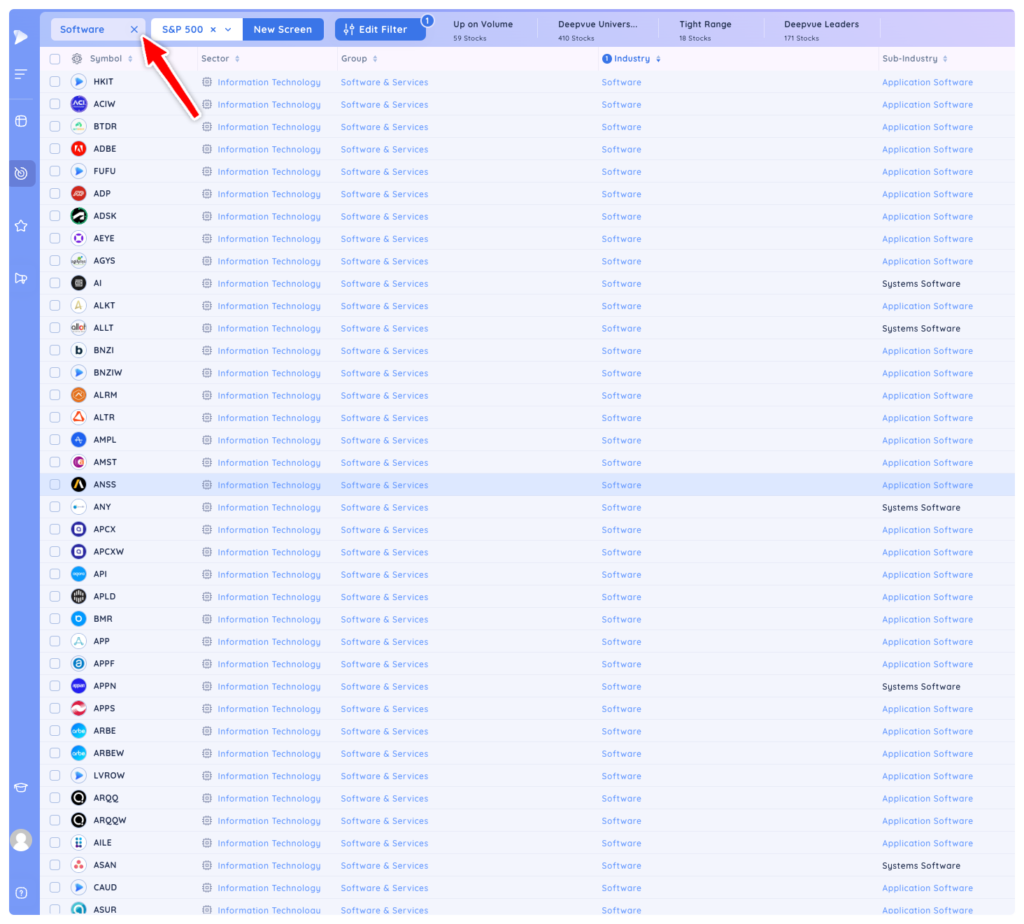This screenshot has height=924, width=1024.
Task: Check the ANSS row checkbox
Action: click(55, 485)
